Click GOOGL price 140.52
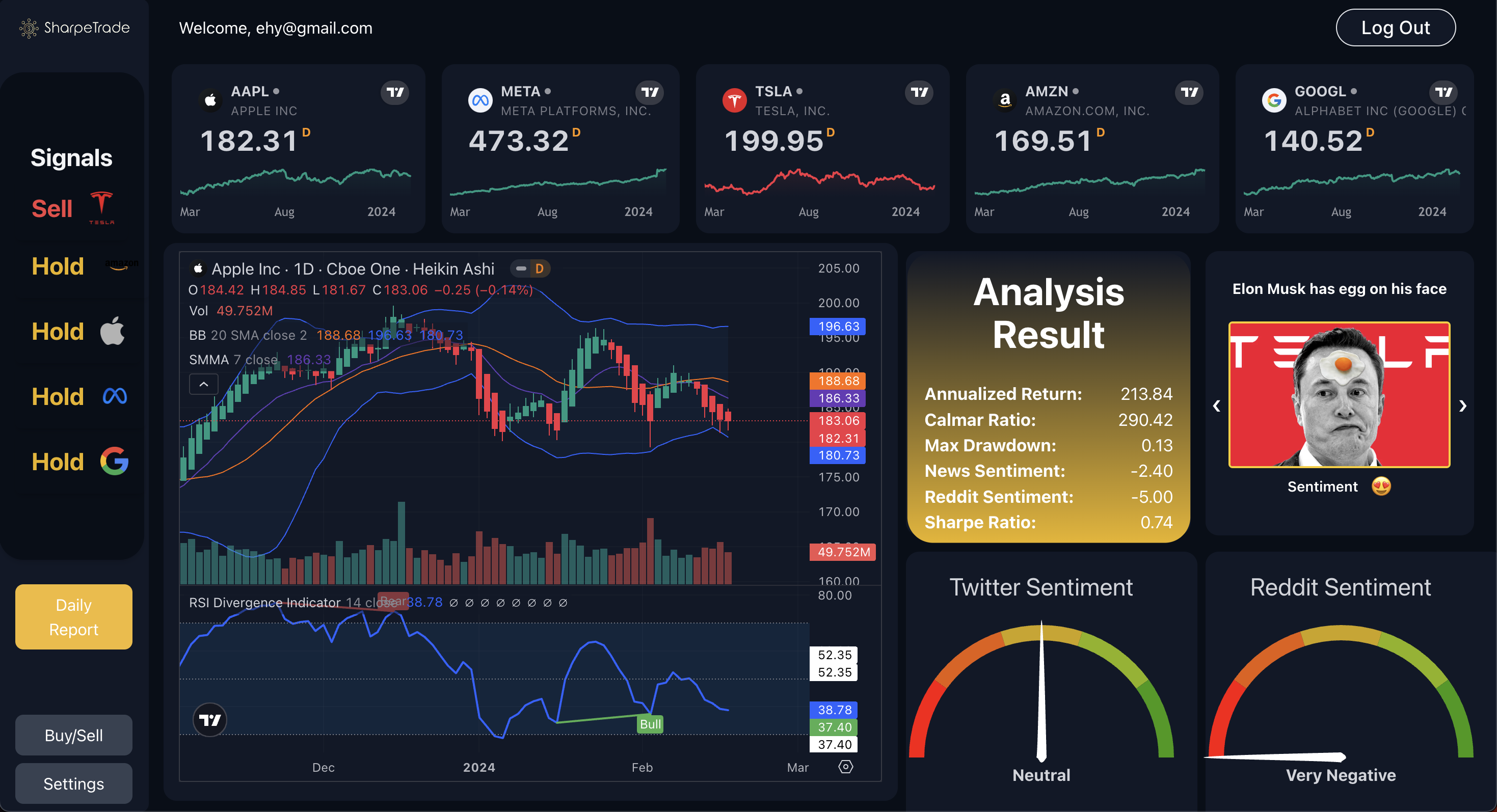 (x=1314, y=141)
